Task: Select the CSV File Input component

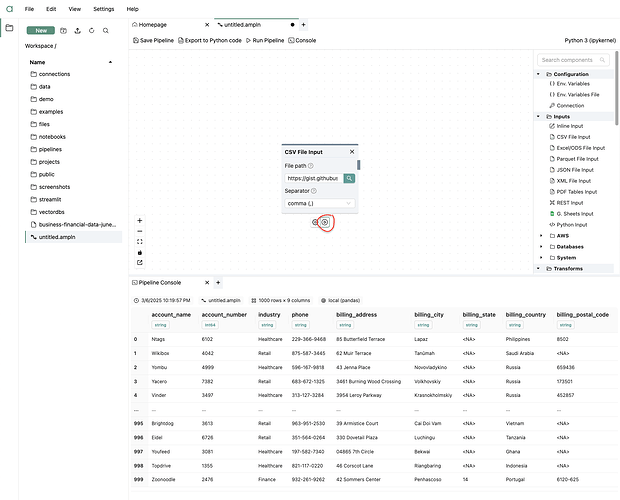Action: [x=570, y=137]
